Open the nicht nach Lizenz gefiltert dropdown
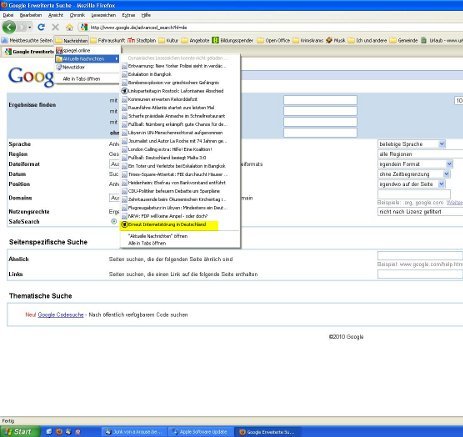The width and height of the screenshot is (463, 437). point(420,212)
